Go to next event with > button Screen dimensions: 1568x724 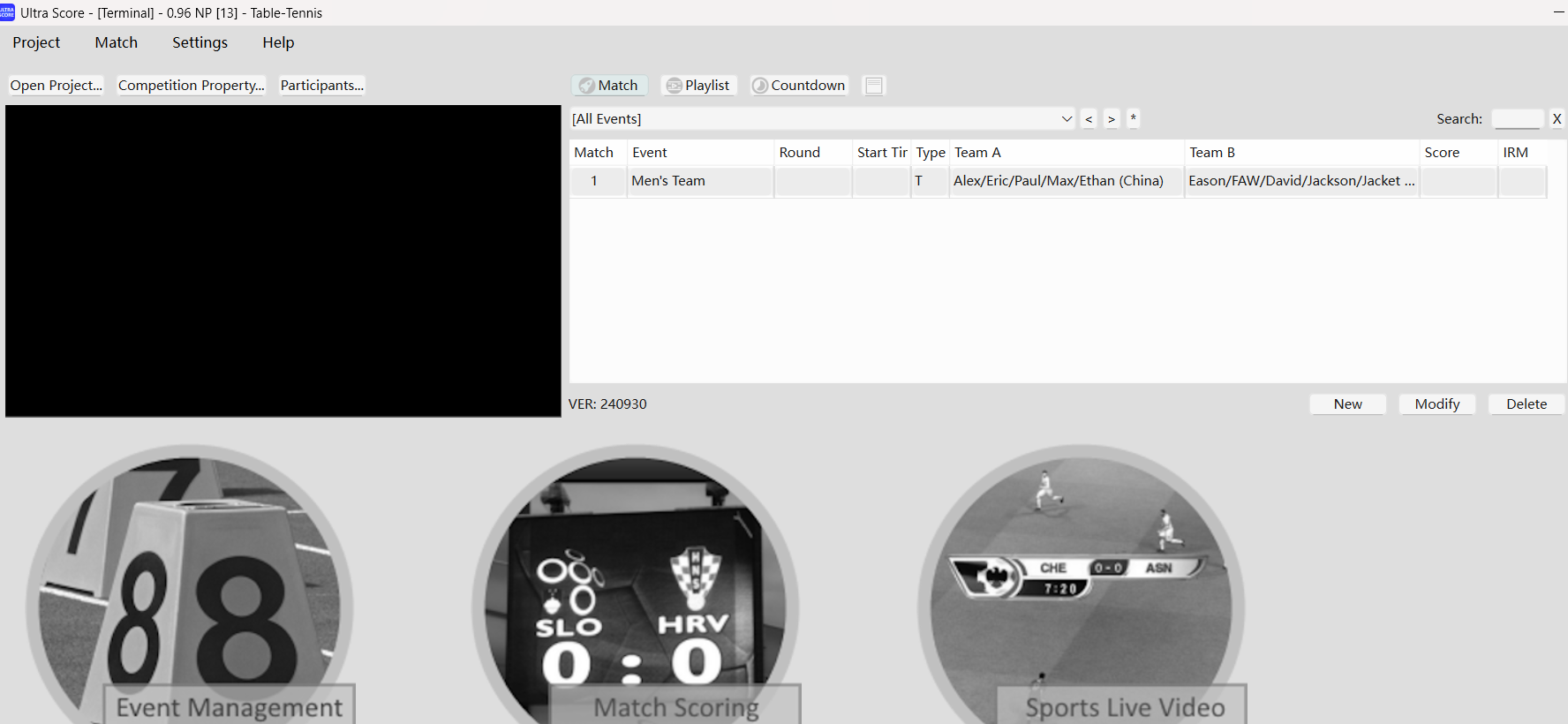1112,119
